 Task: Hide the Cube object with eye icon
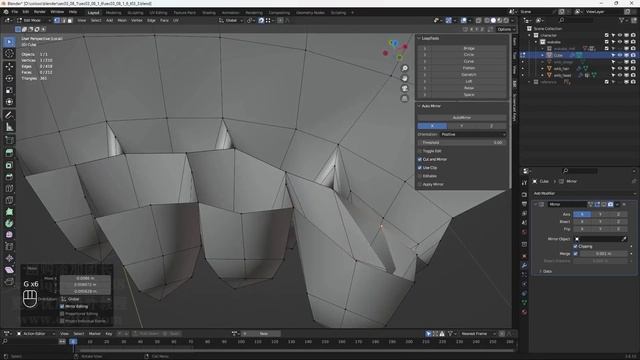pyautogui.click(x=620, y=55)
